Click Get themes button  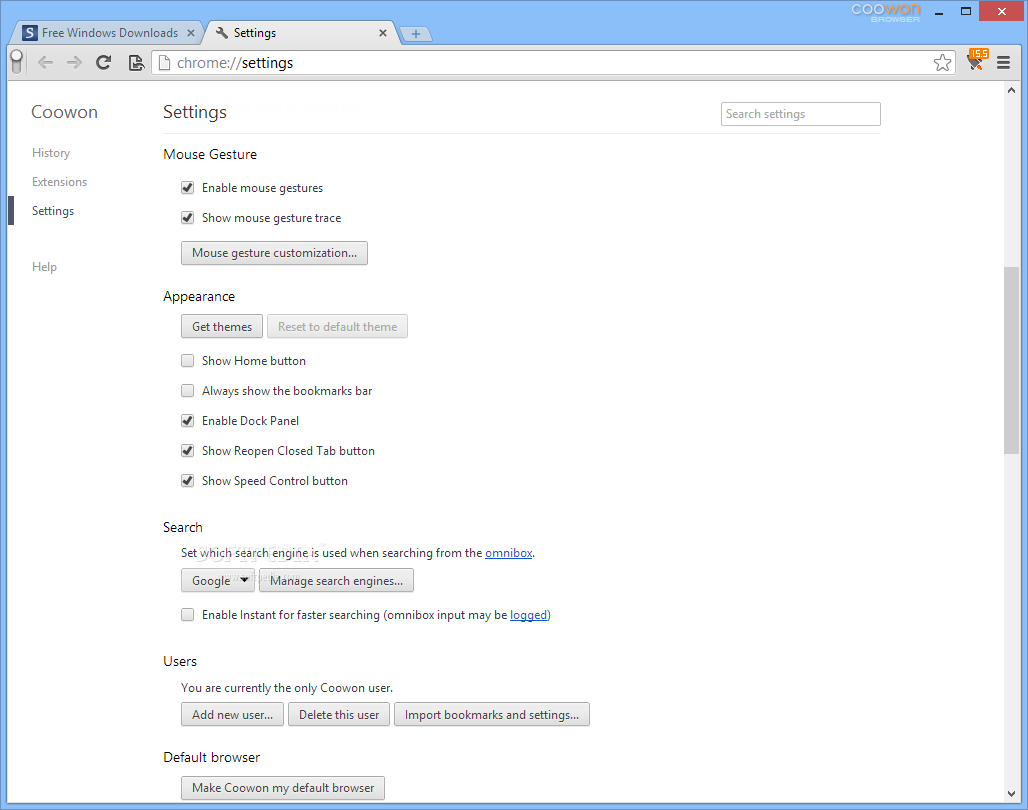click(222, 327)
